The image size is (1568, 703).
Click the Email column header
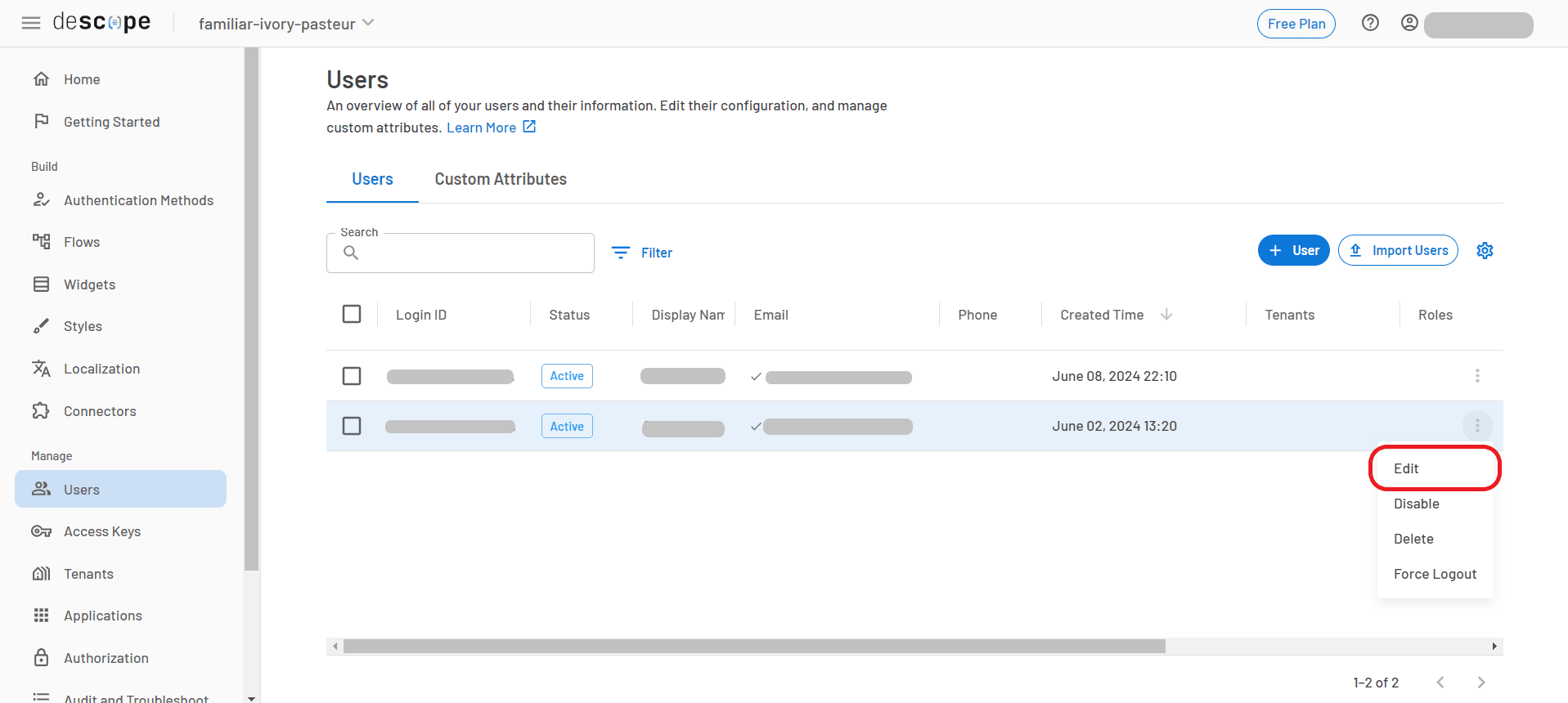771,315
